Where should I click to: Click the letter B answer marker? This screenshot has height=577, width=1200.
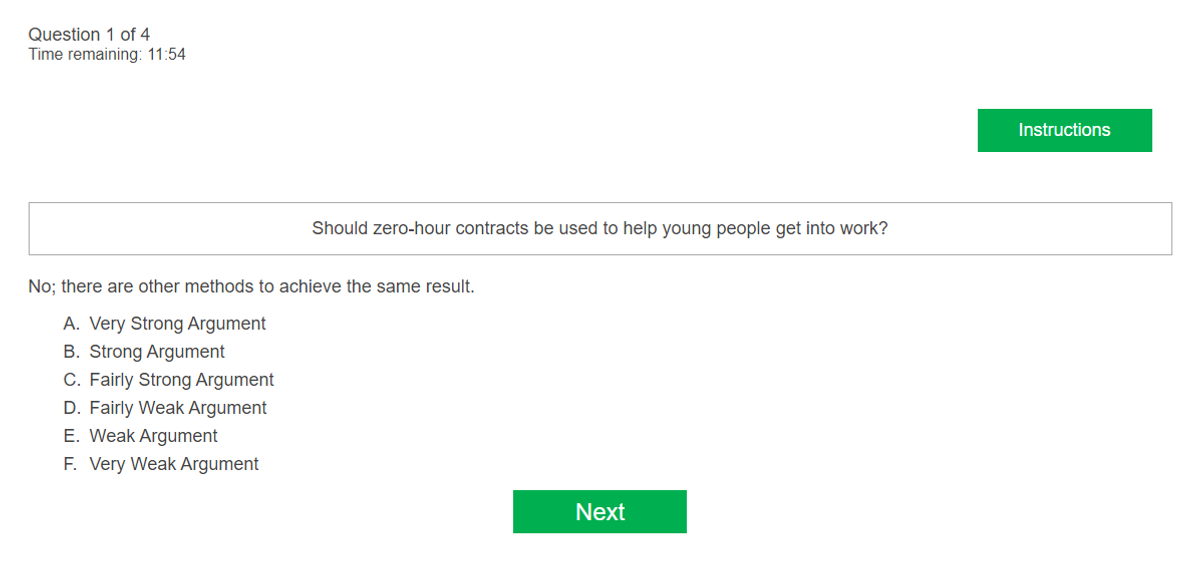tap(70, 352)
